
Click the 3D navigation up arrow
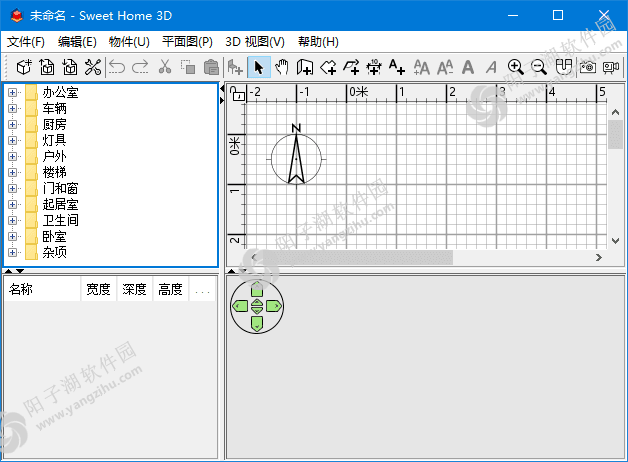coord(257,289)
